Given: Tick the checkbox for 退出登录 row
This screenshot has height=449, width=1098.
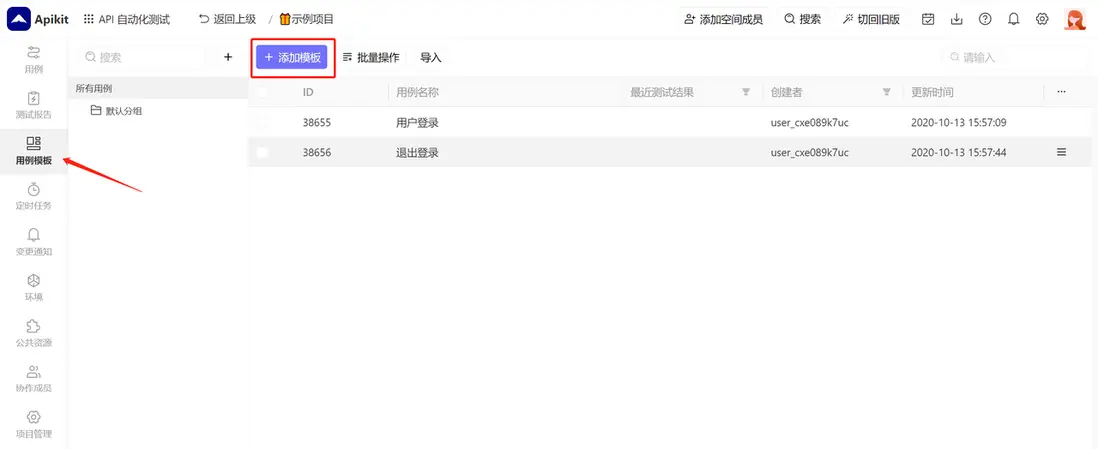Looking at the screenshot, I should [x=263, y=152].
